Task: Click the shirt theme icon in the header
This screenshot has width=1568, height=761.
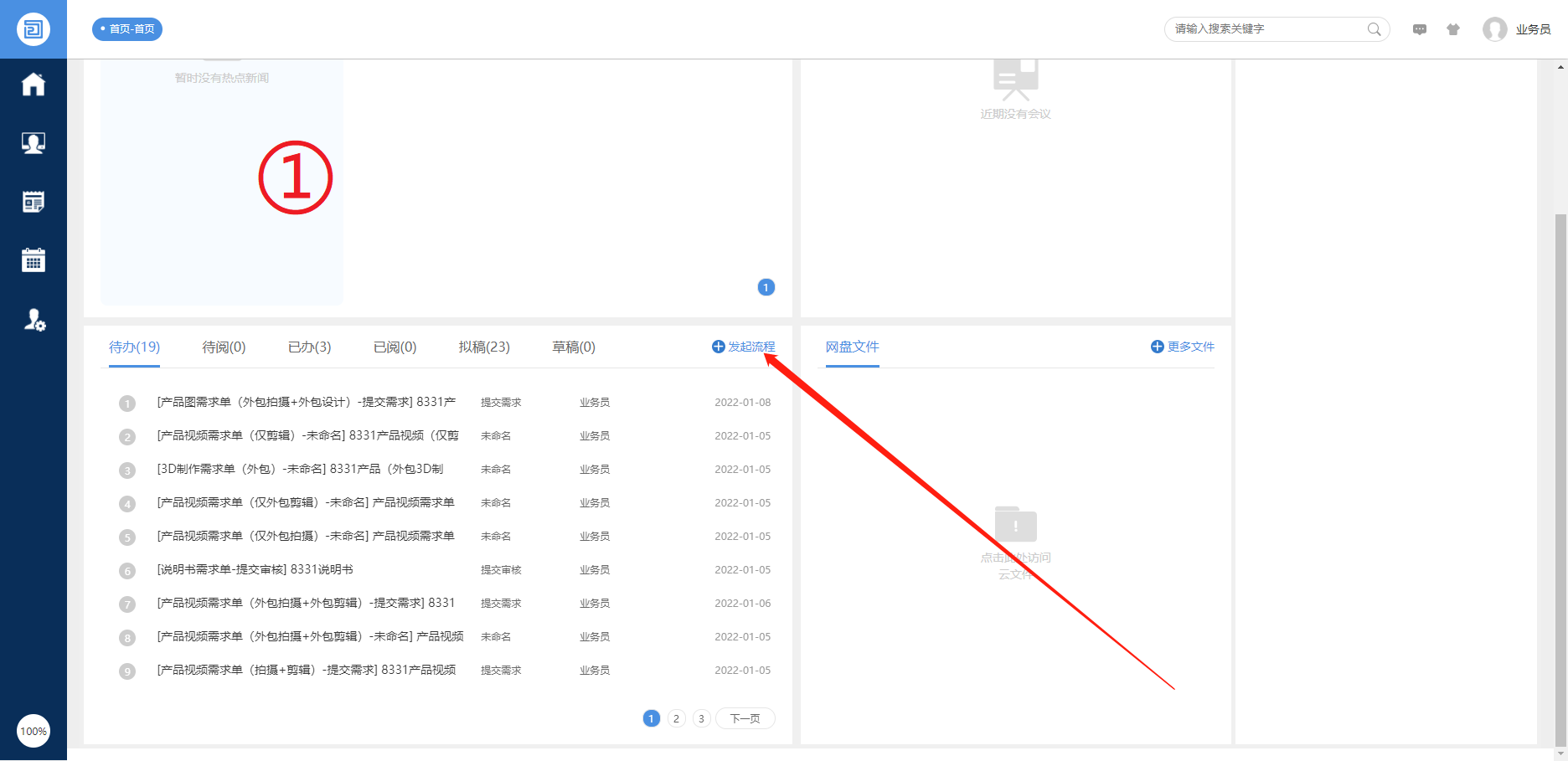Action: point(1453,29)
